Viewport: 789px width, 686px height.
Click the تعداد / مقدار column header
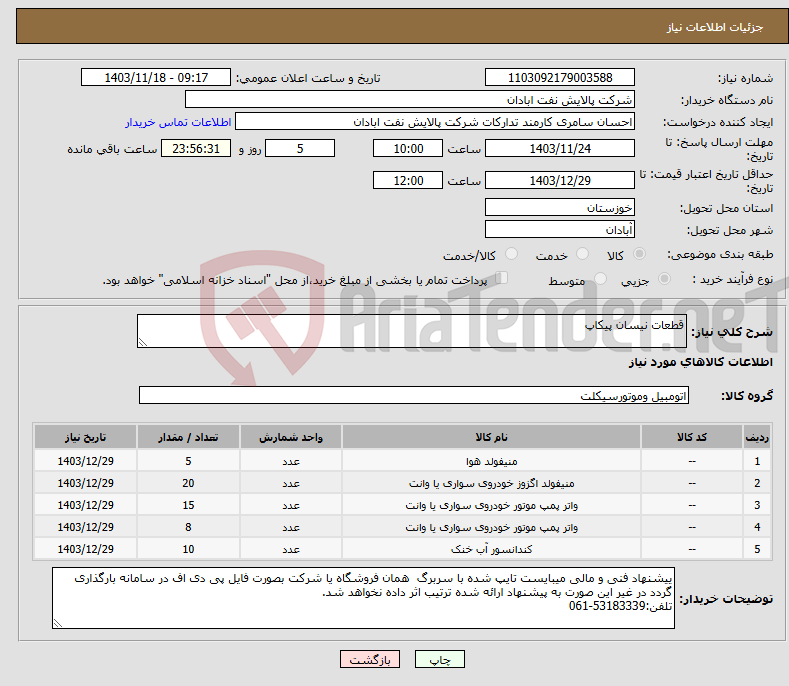point(188,437)
